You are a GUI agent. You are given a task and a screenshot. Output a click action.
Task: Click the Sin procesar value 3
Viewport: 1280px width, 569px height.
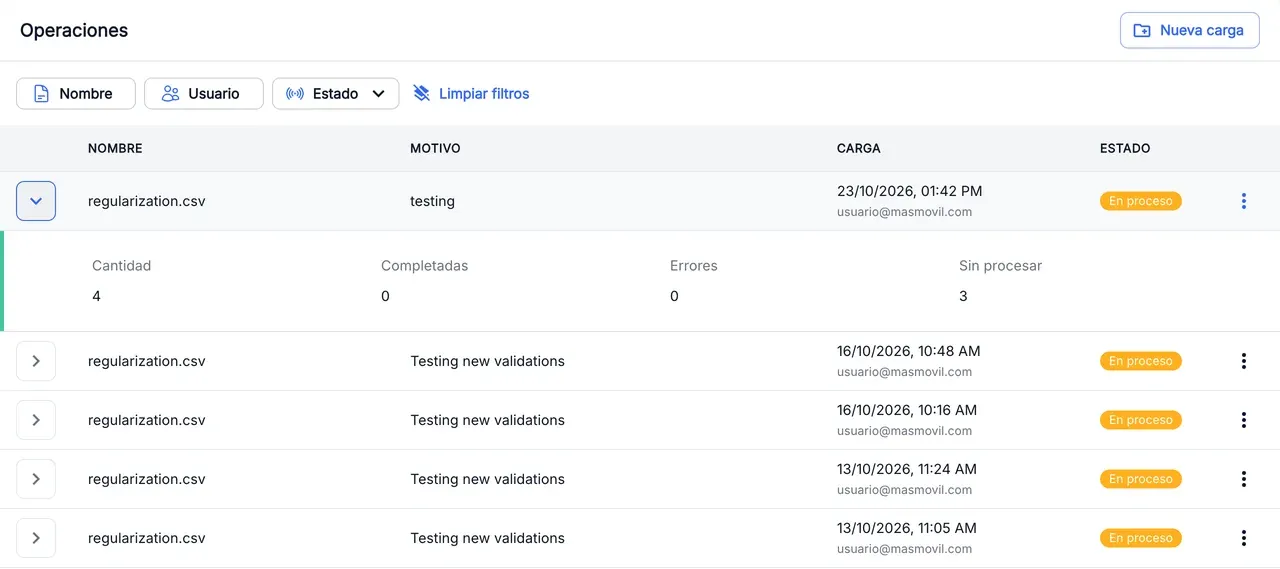(x=963, y=296)
